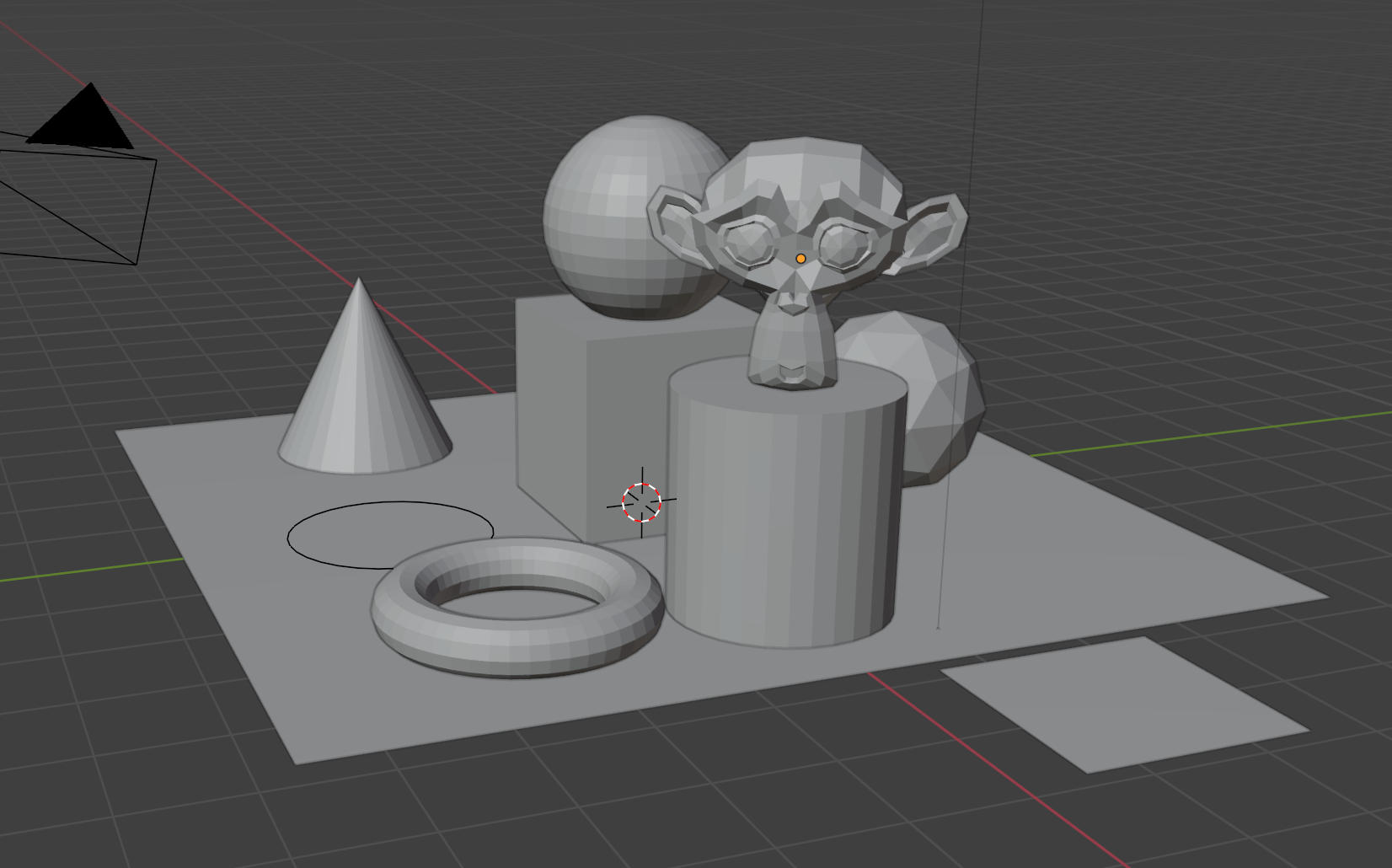1392x868 pixels.
Task: Click the red-white 3D cursor crosshair
Action: 641,503
